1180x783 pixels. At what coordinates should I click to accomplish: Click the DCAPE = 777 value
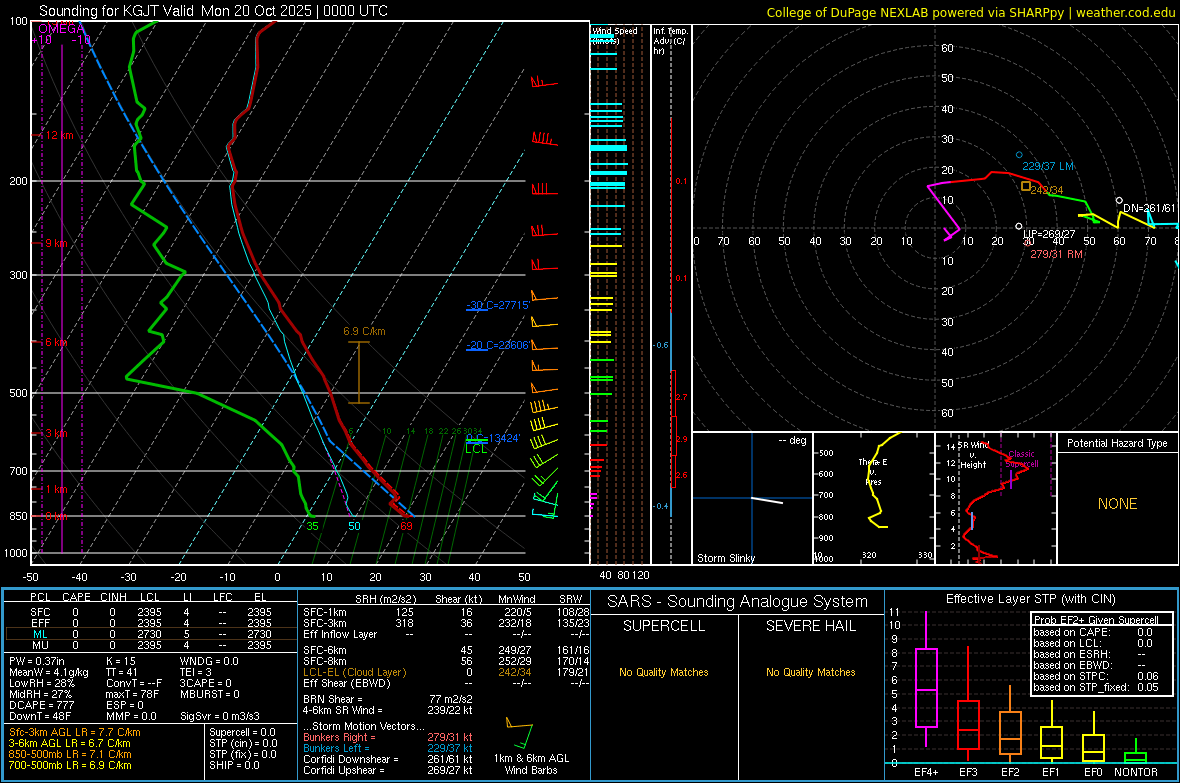[x=41, y=705]
